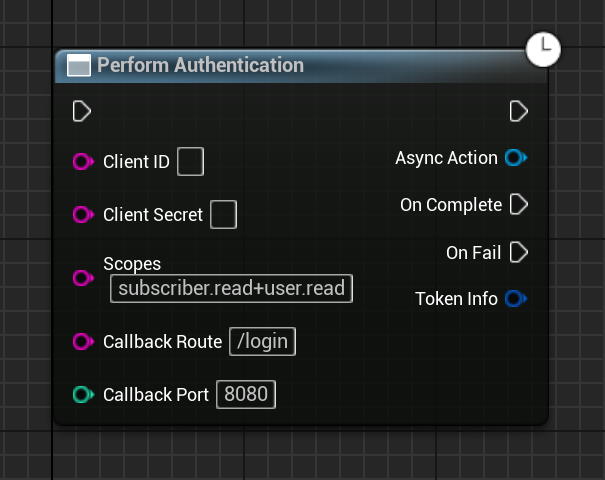This screenshot has width=605, height=480.
Task: Click the Callback Route pin
Action: point(83,341)
